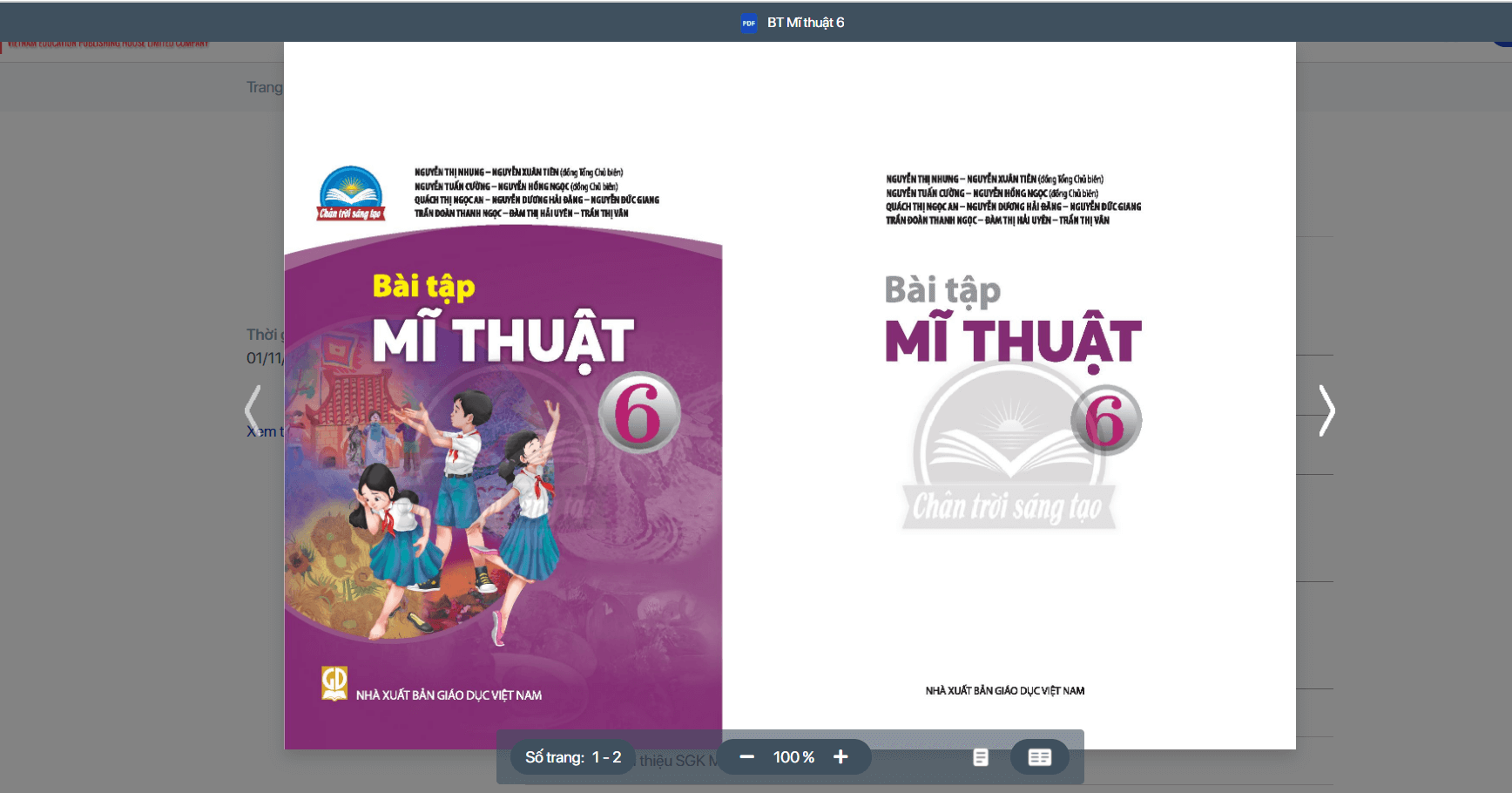Zoom in with the plus button
The image size is (1512, 793).
click(840, 757)
